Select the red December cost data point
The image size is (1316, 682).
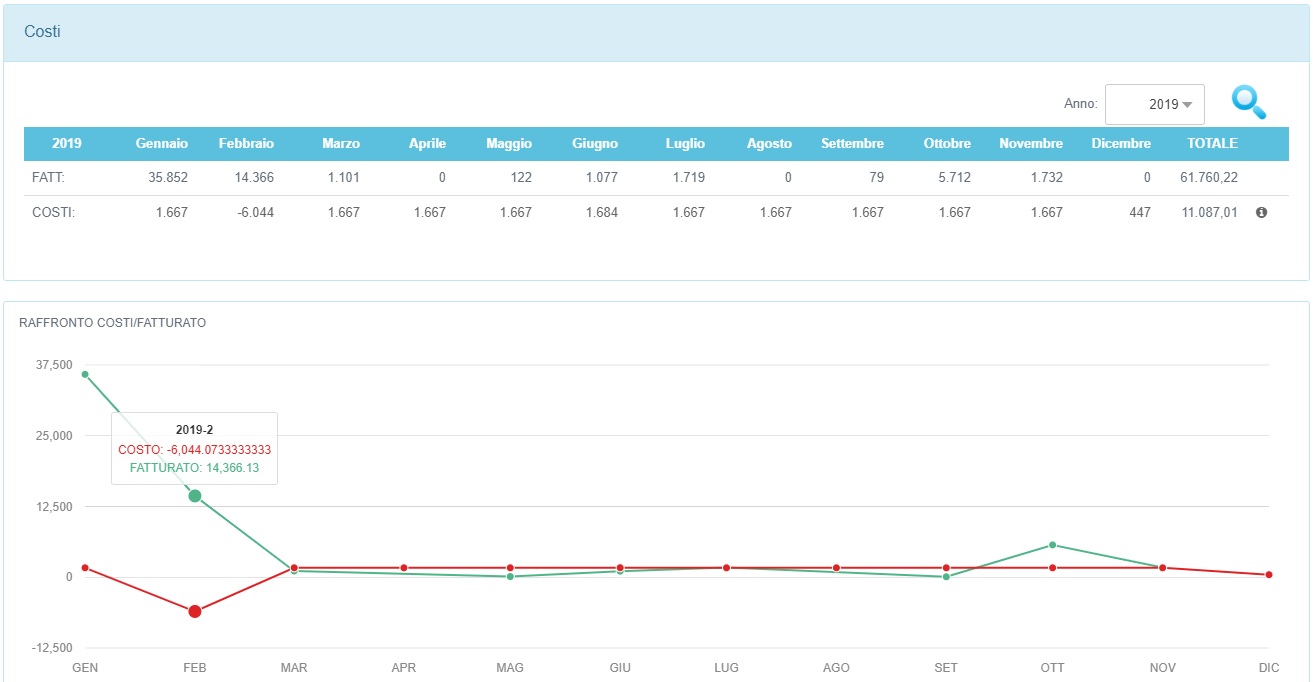tap(1269, 575)
